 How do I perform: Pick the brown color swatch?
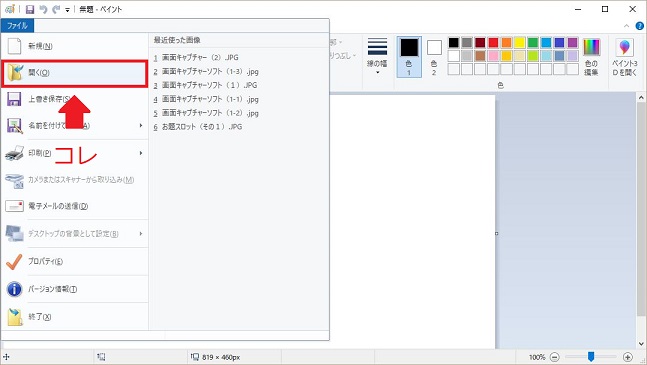pyautogui.click(x=480, y=55)
